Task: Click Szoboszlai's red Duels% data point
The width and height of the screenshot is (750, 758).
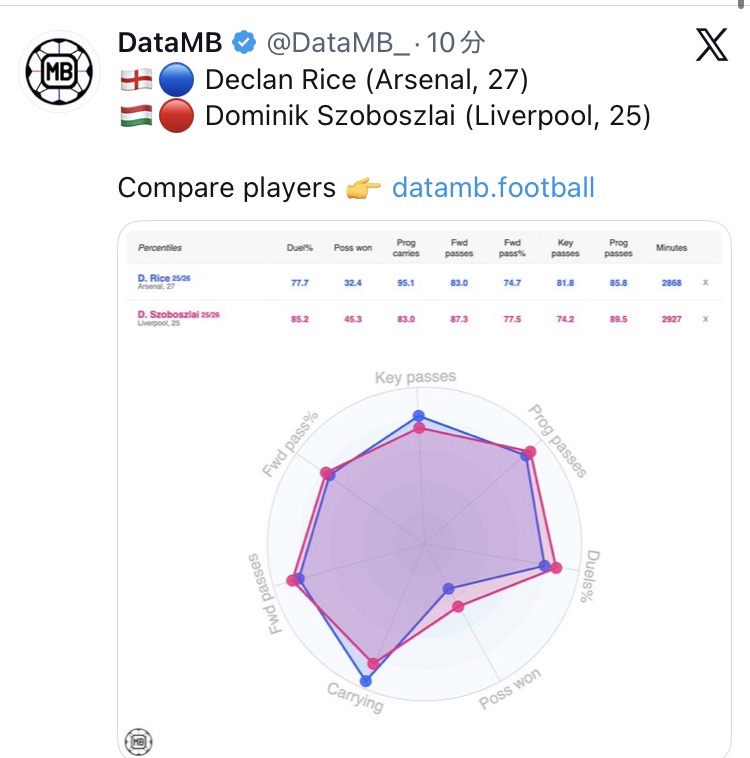Action: click(x=557, y=568)
